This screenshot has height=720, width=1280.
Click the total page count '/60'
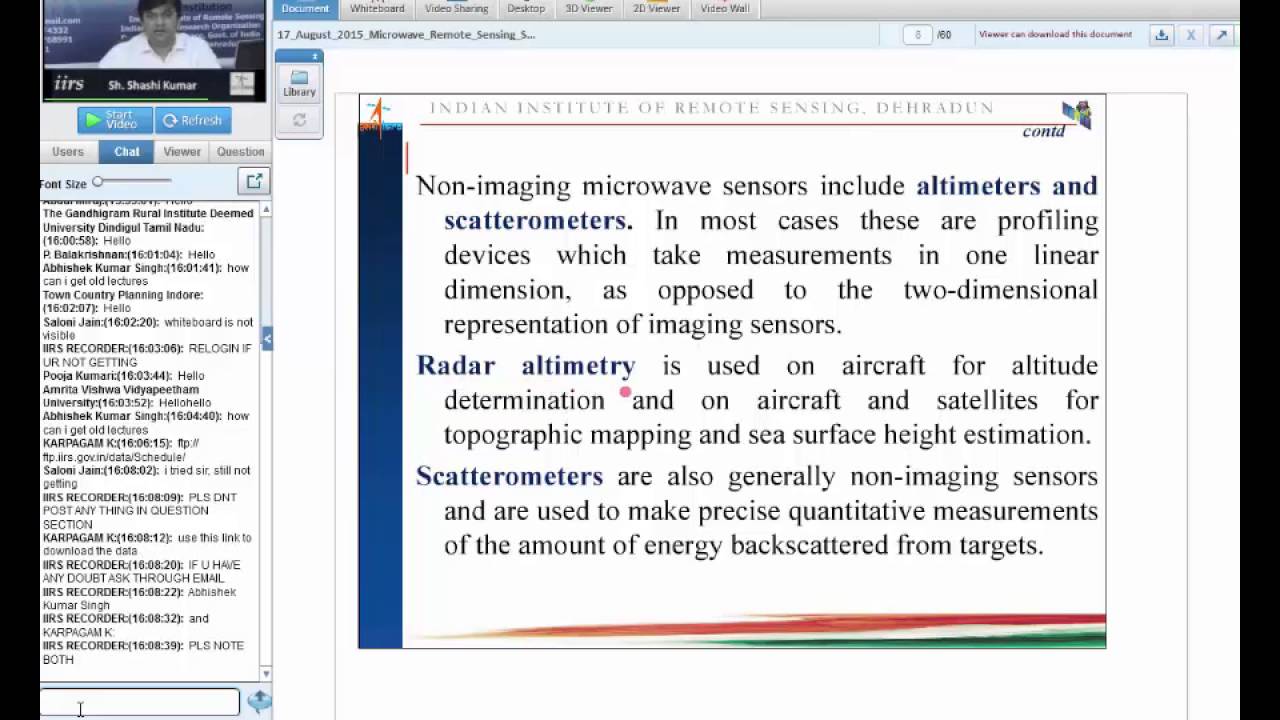(x=944, y=35)
